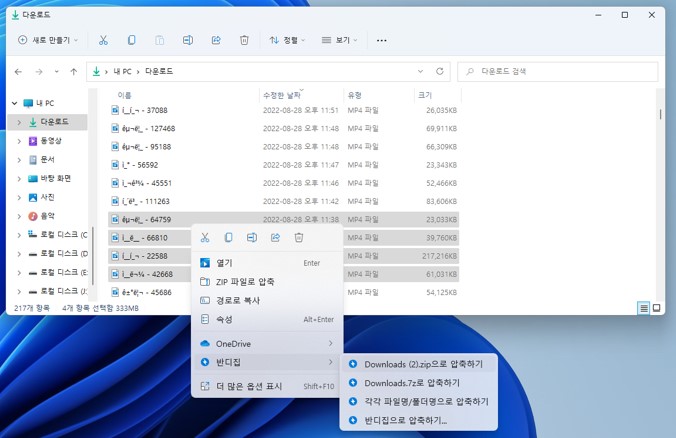Click the Cut icon in the Explorer toolbar
This screenshot has width=676, height=438.
point(103,40)
